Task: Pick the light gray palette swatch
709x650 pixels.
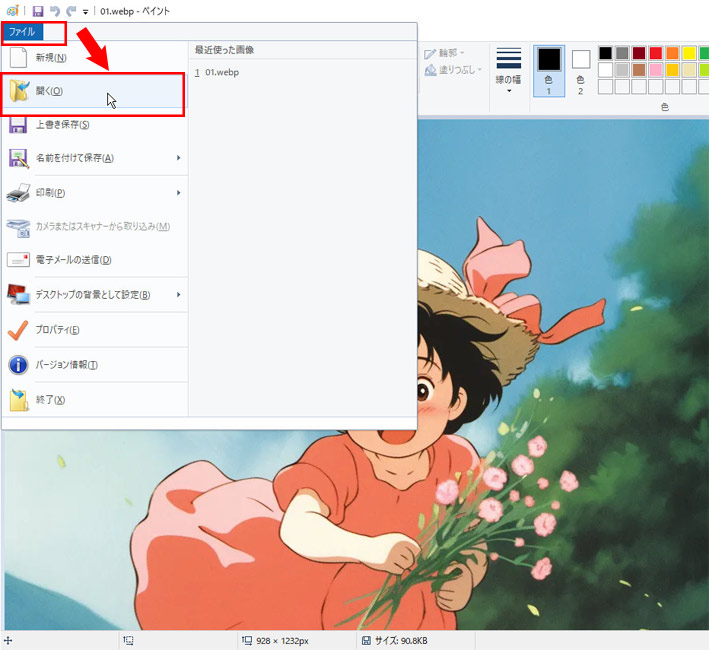Action: click(622, 70)
